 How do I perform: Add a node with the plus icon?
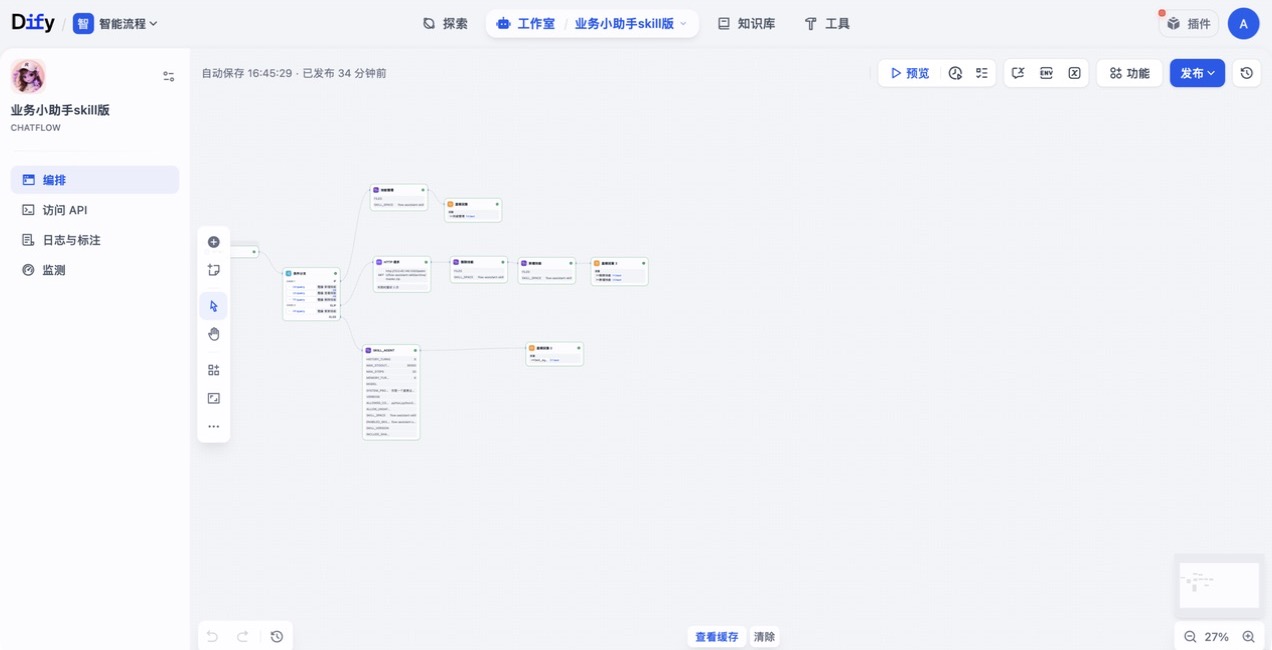coord(213,242)
